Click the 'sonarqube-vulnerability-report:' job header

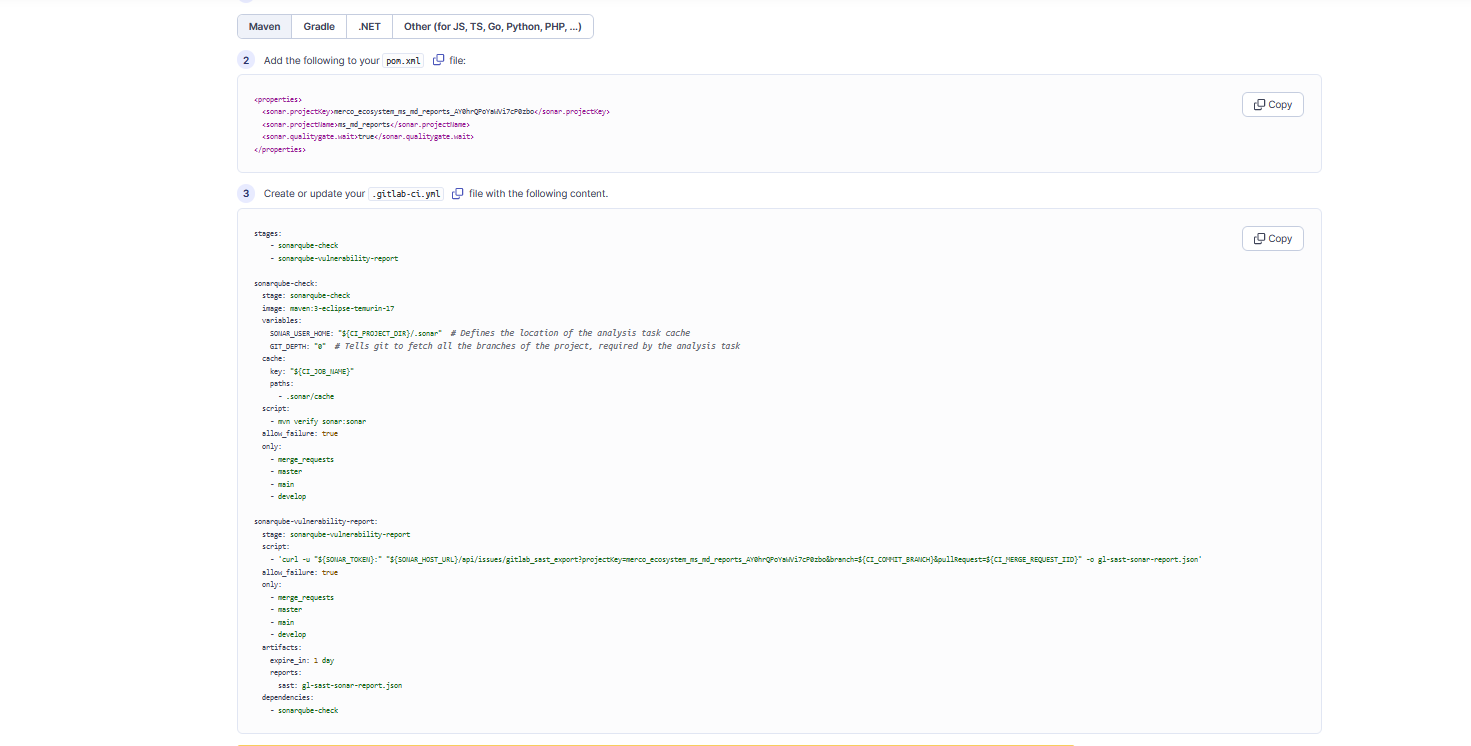tap(316, 522)
